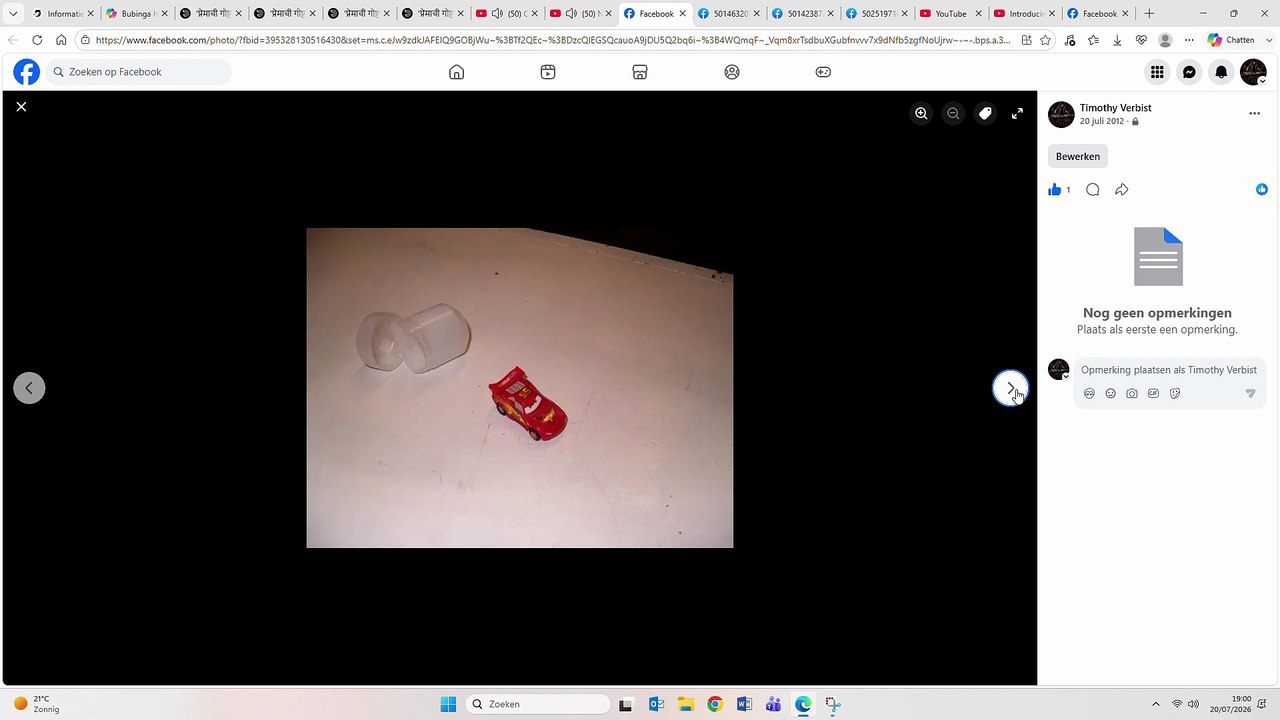1280x720 pixels.
Task: Reload the current page
Action: (37, 40)
